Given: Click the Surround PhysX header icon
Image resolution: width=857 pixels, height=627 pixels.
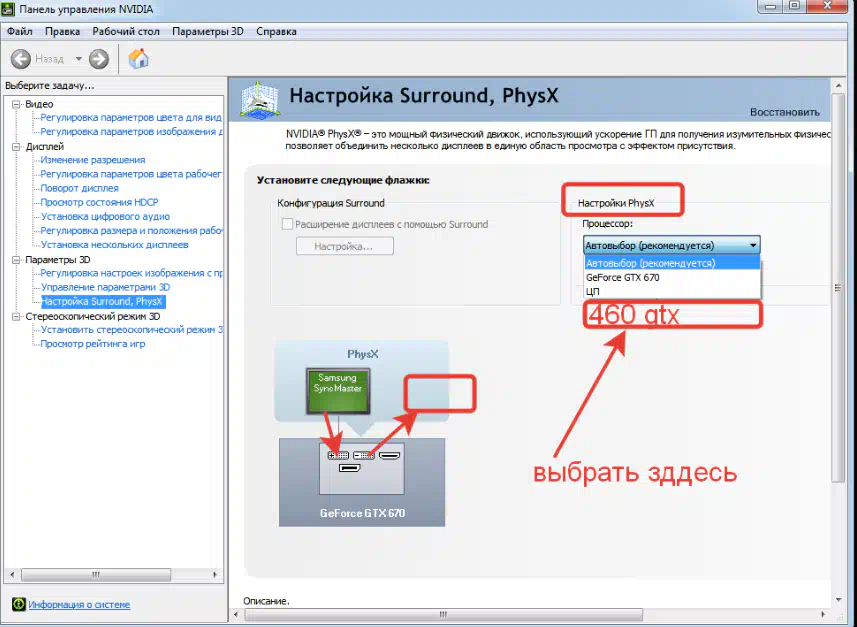Looking at the screenshot, I should [x=260, y=99].
